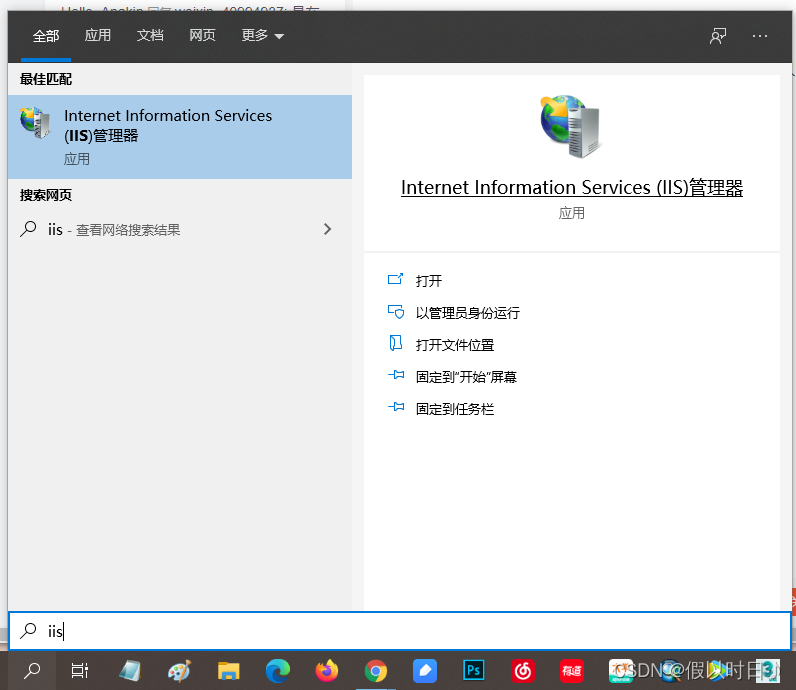Viewport: 796px width, 690px height.
Task: Open Firefox from the taskbar
Action: tap(327, 671)
